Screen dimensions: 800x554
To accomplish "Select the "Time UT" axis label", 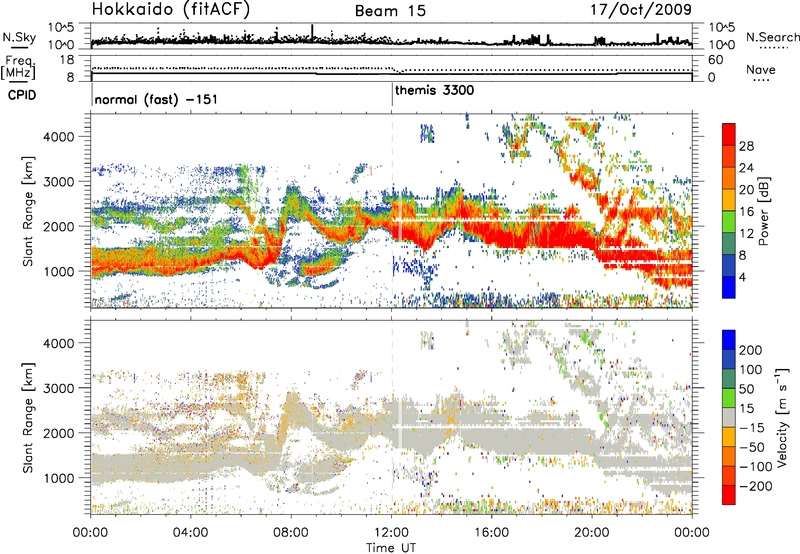I will pos(391,548).
